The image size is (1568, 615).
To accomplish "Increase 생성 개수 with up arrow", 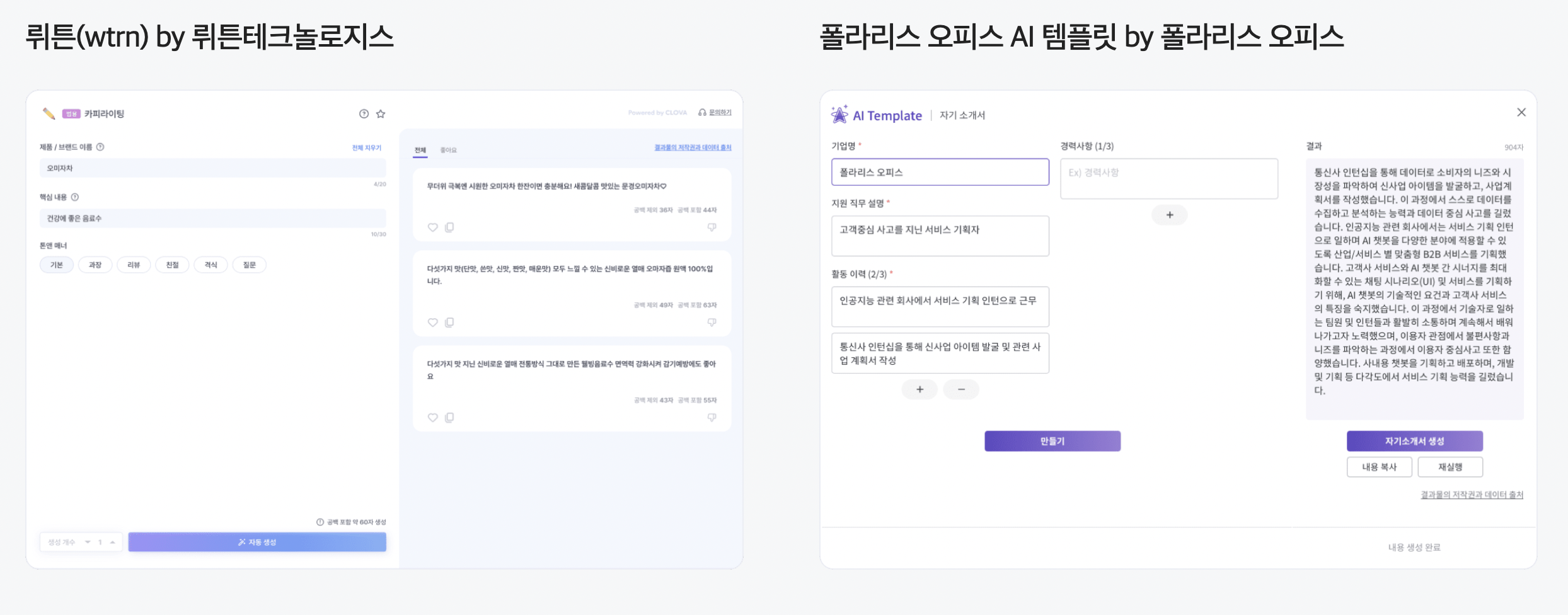I will tap(112, 542).
